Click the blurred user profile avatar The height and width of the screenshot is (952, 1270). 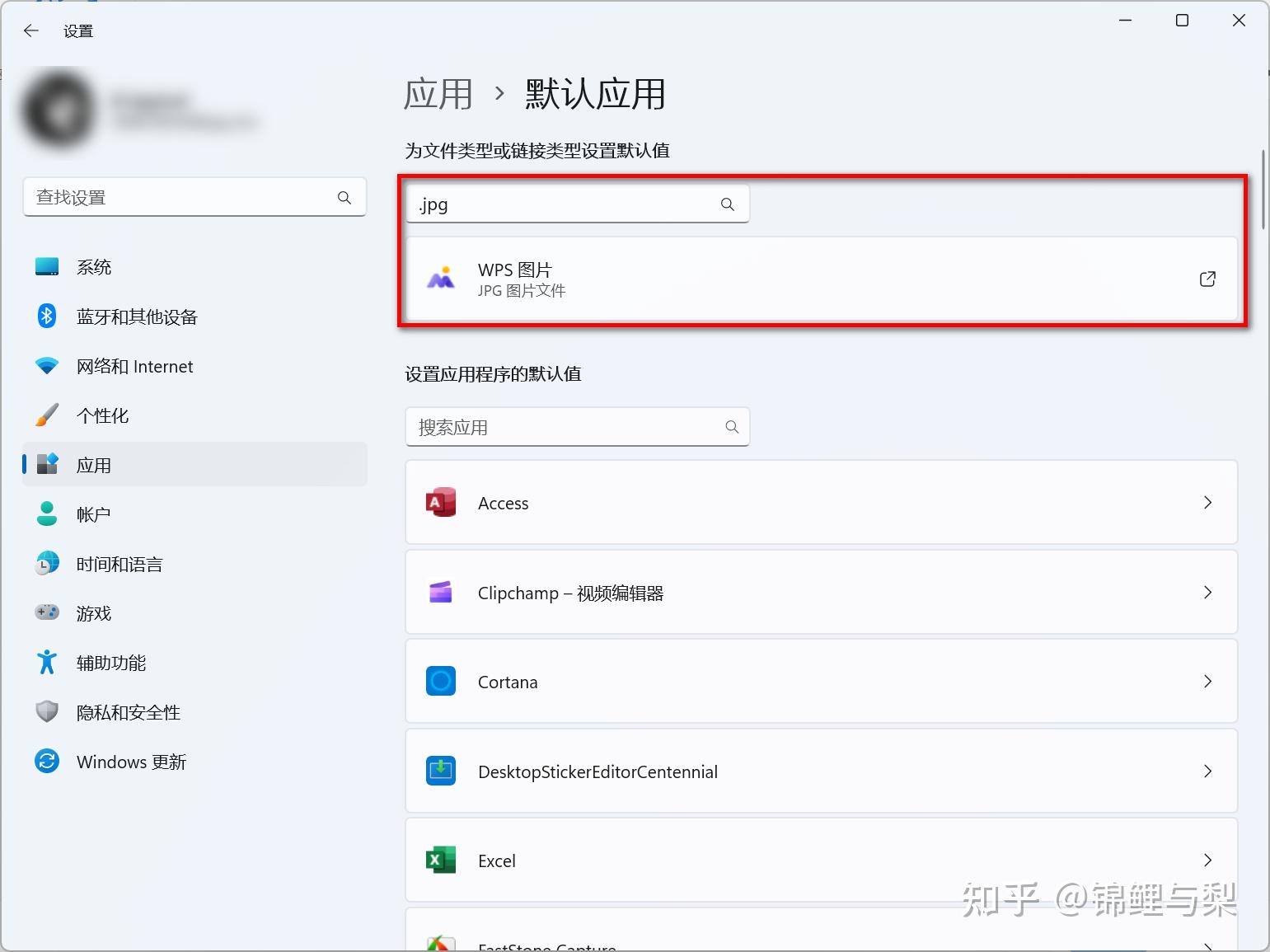59,109
